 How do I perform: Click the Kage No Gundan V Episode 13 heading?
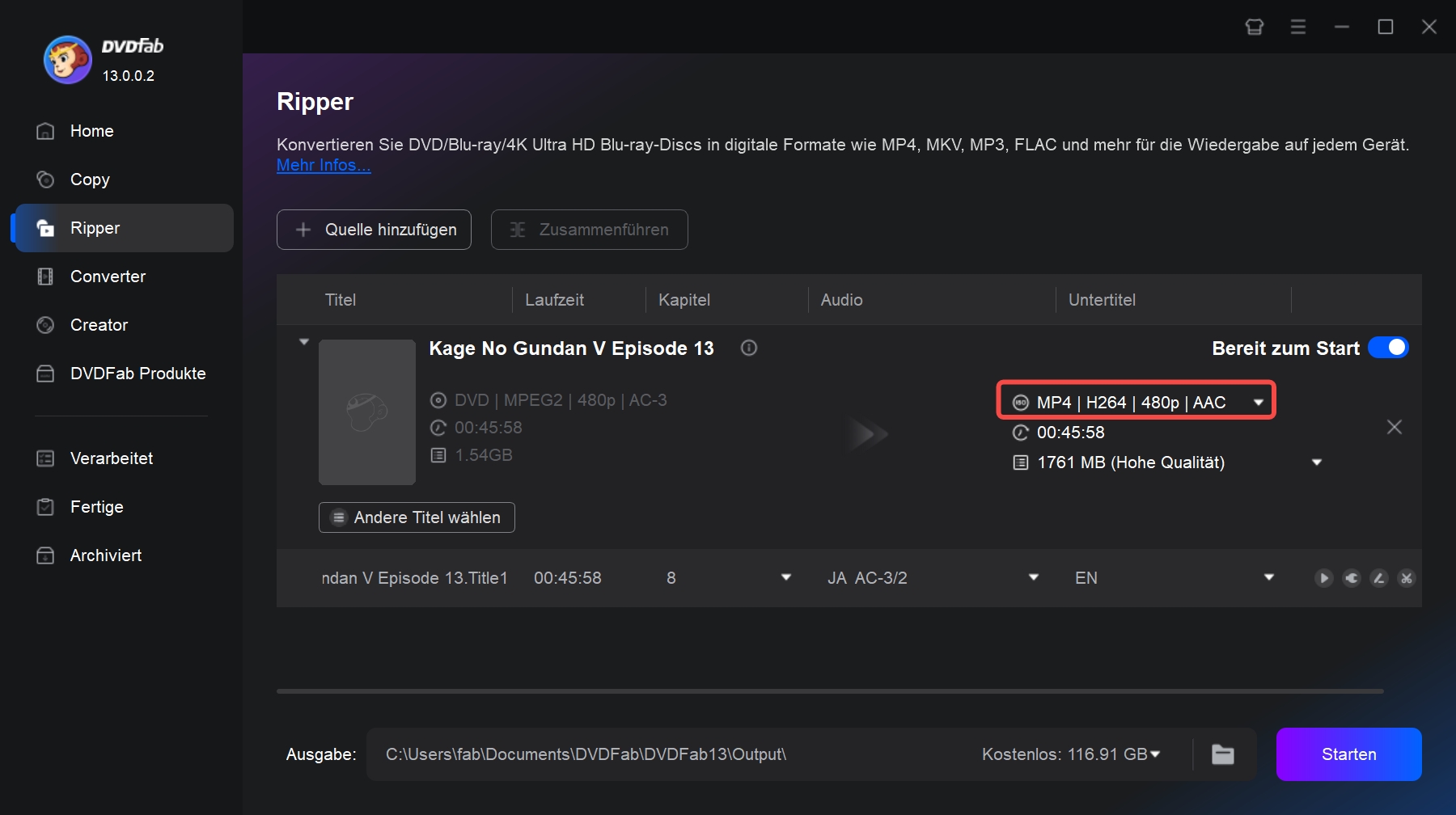571,348
